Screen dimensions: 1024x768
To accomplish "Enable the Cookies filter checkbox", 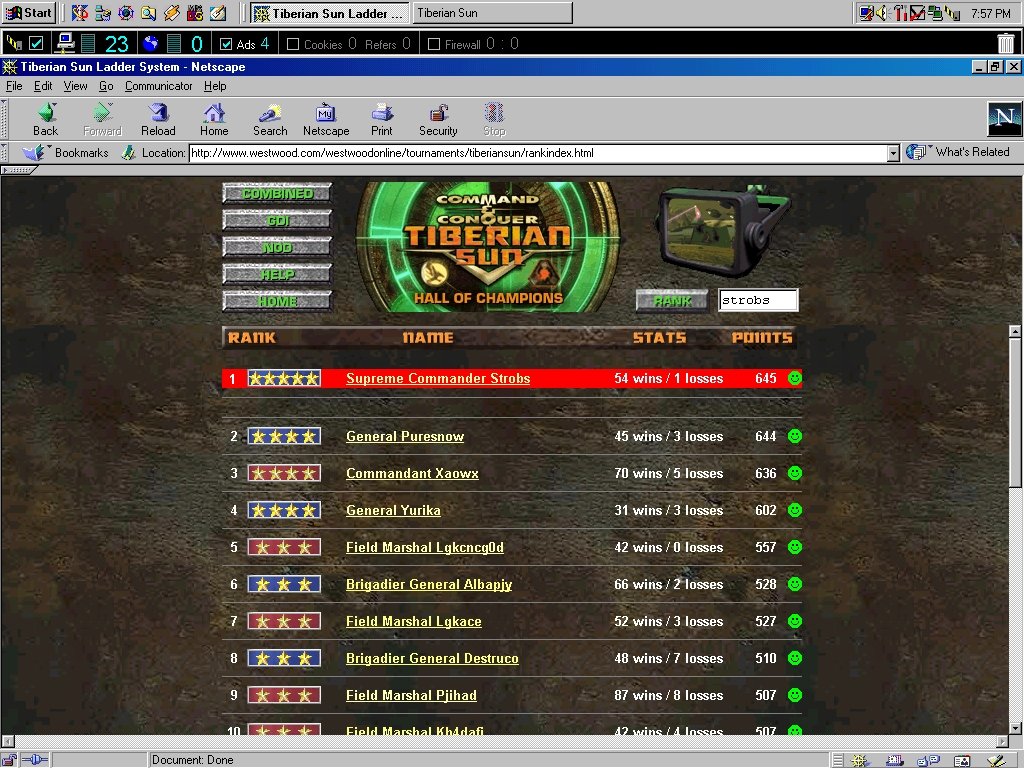I will pyautogui.click(x=293, y=44).
